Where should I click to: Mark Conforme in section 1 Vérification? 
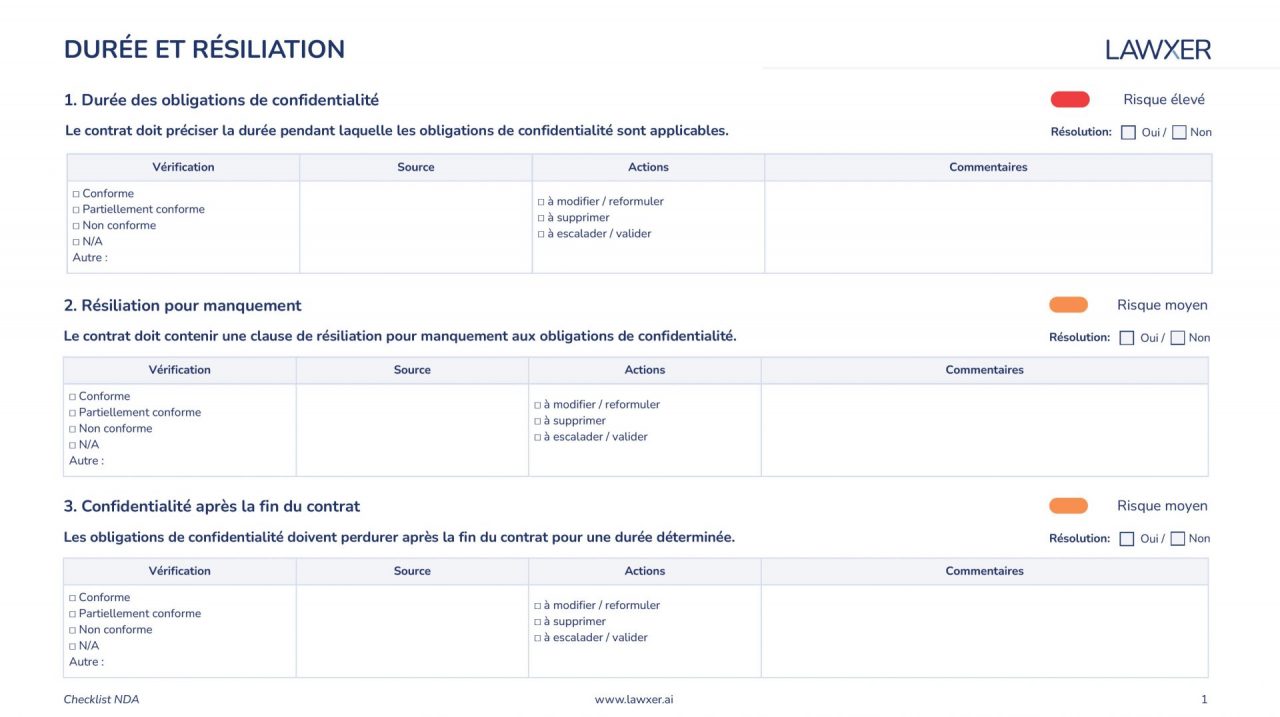pyautogui.click(x=76, y=194)
